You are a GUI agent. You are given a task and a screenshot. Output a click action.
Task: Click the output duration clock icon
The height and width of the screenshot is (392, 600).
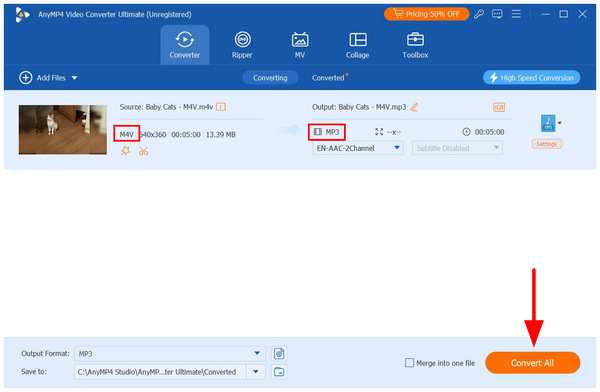point(466,132)
